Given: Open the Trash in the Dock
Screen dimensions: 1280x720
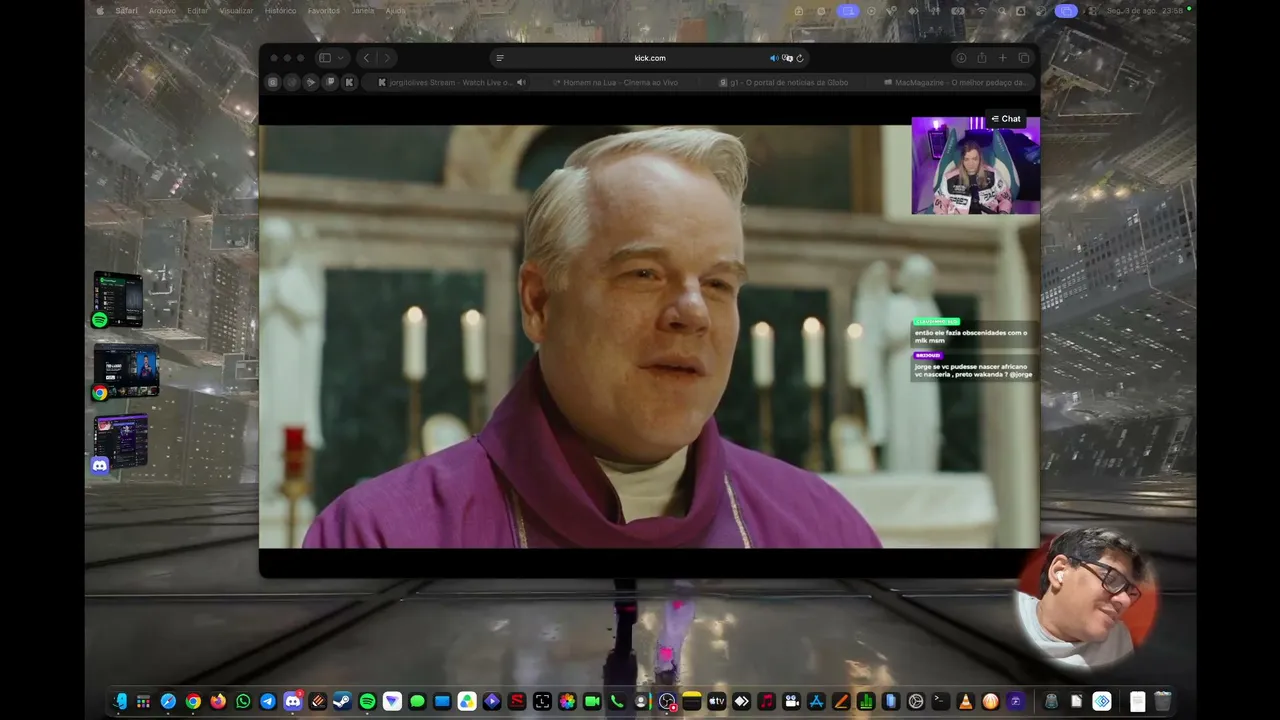Looking at the screenshot, I should tap(1162, 702).
